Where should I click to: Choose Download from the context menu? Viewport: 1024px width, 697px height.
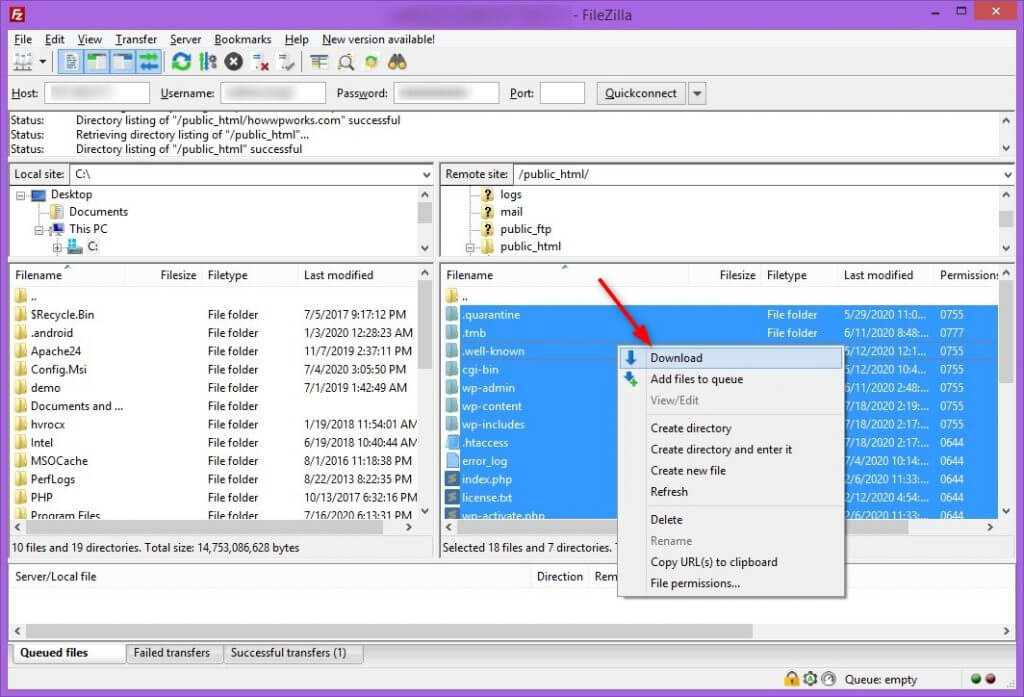pos(731,358)
